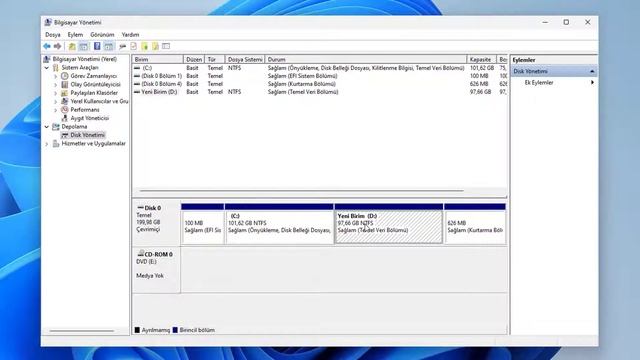Click the volume list horizontal scrollbar

[302, 191]
